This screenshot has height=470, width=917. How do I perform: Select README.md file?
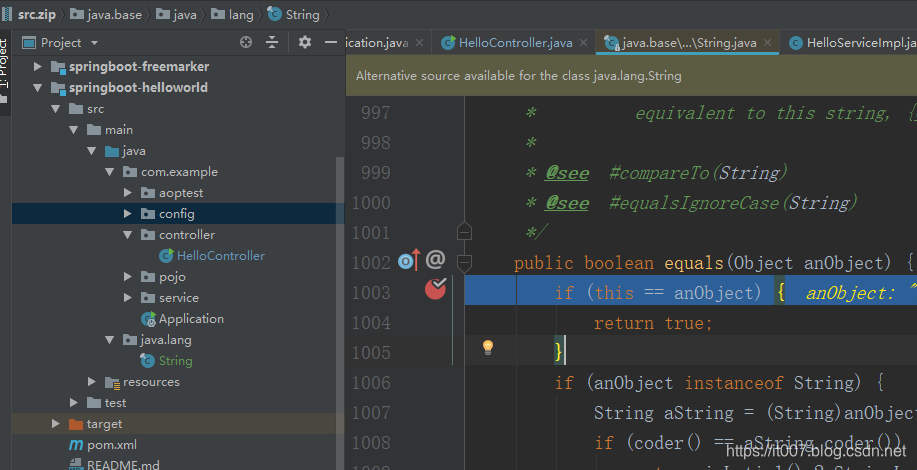click(x=114, y=465)
